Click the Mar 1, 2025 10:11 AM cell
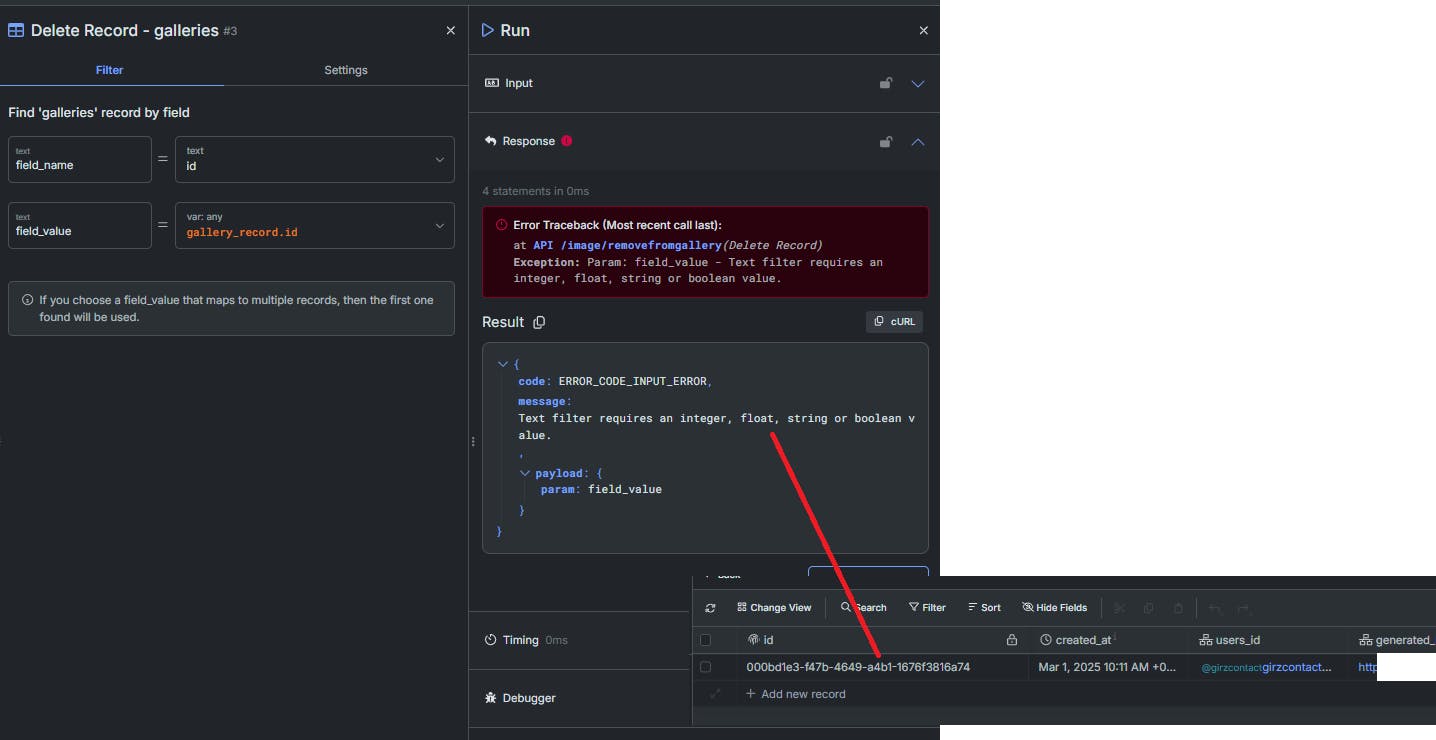 [1108, 667]
